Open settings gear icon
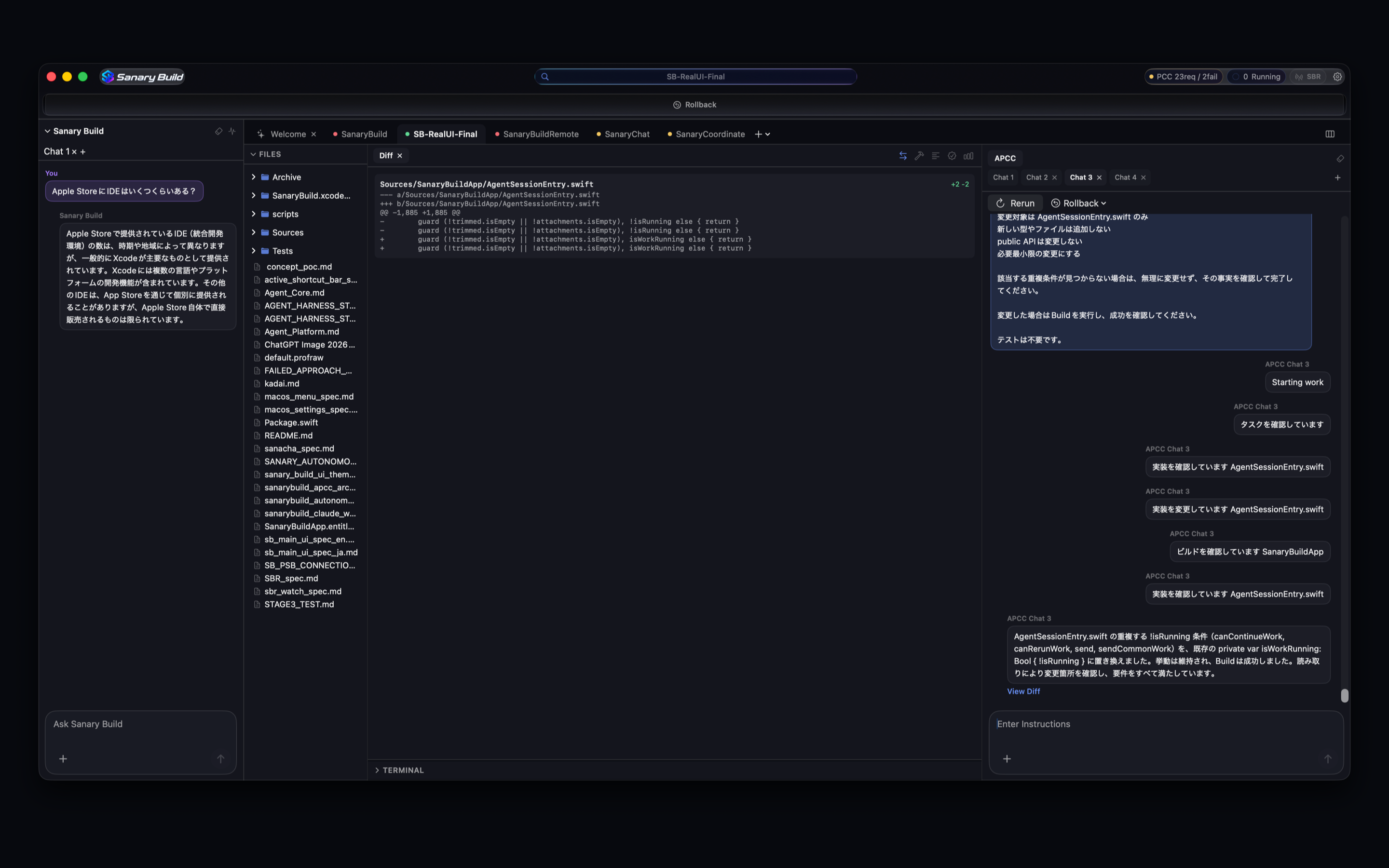 point(1337,76)
